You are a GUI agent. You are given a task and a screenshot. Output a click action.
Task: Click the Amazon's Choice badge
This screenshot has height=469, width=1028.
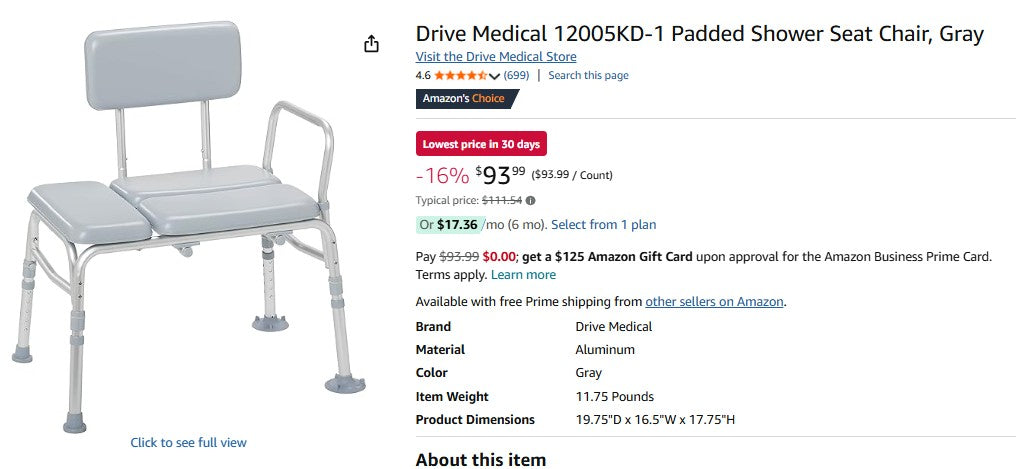pos(467,98)
